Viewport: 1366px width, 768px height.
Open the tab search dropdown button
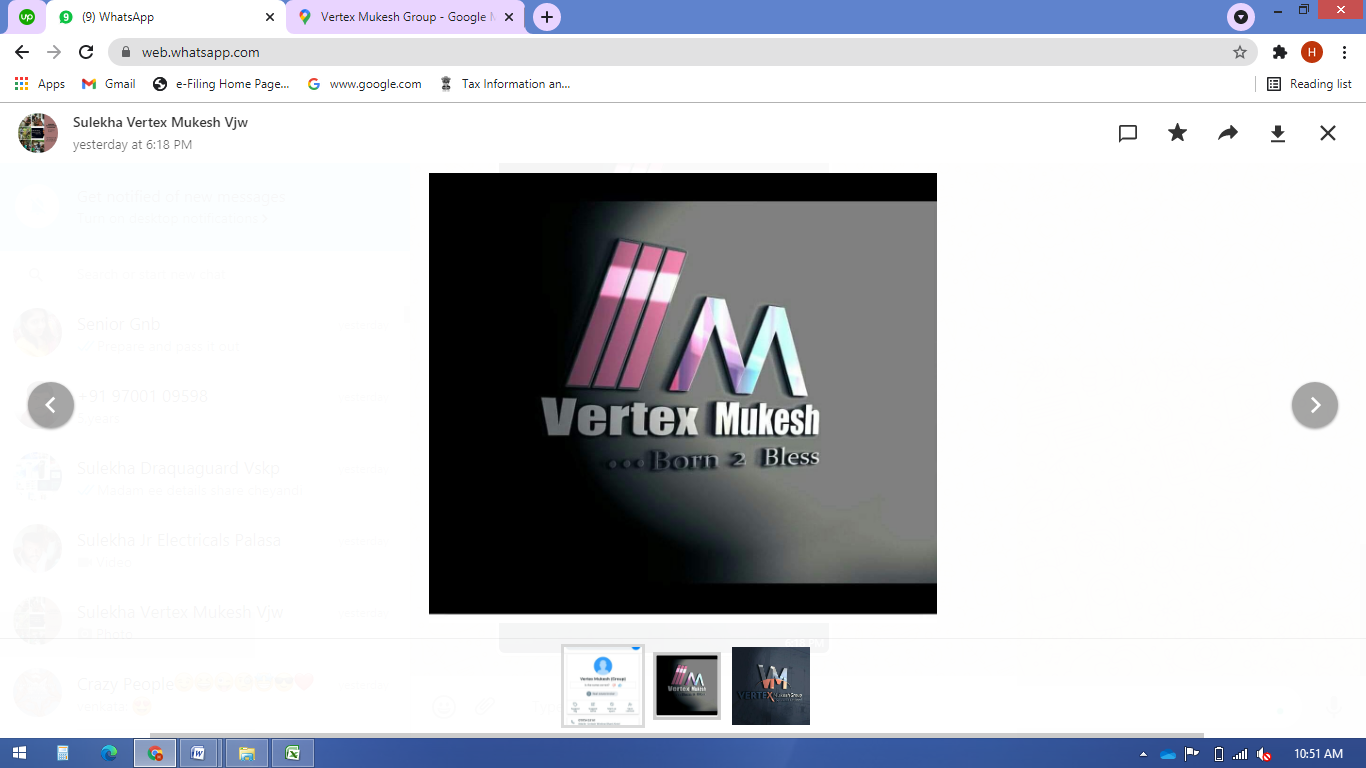tap(1241, 17)
